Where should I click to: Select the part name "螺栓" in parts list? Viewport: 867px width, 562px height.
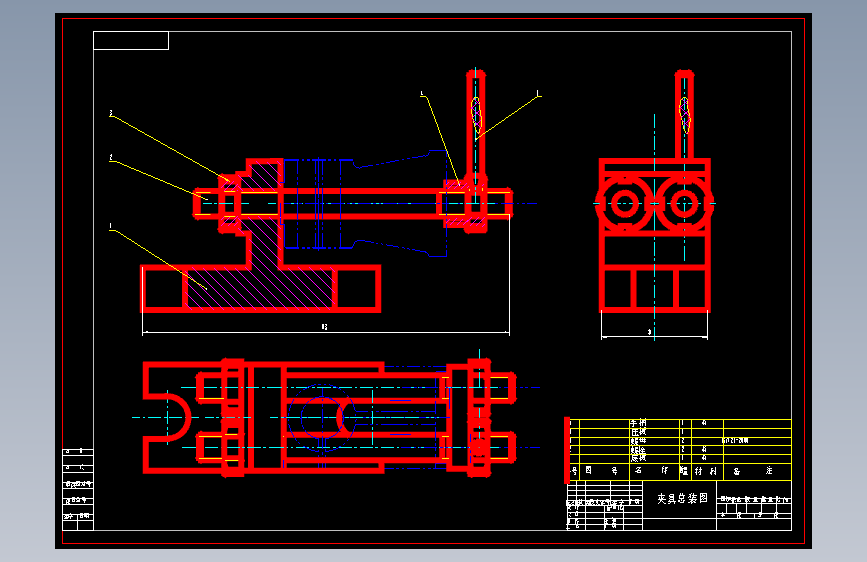click(638, 450)
